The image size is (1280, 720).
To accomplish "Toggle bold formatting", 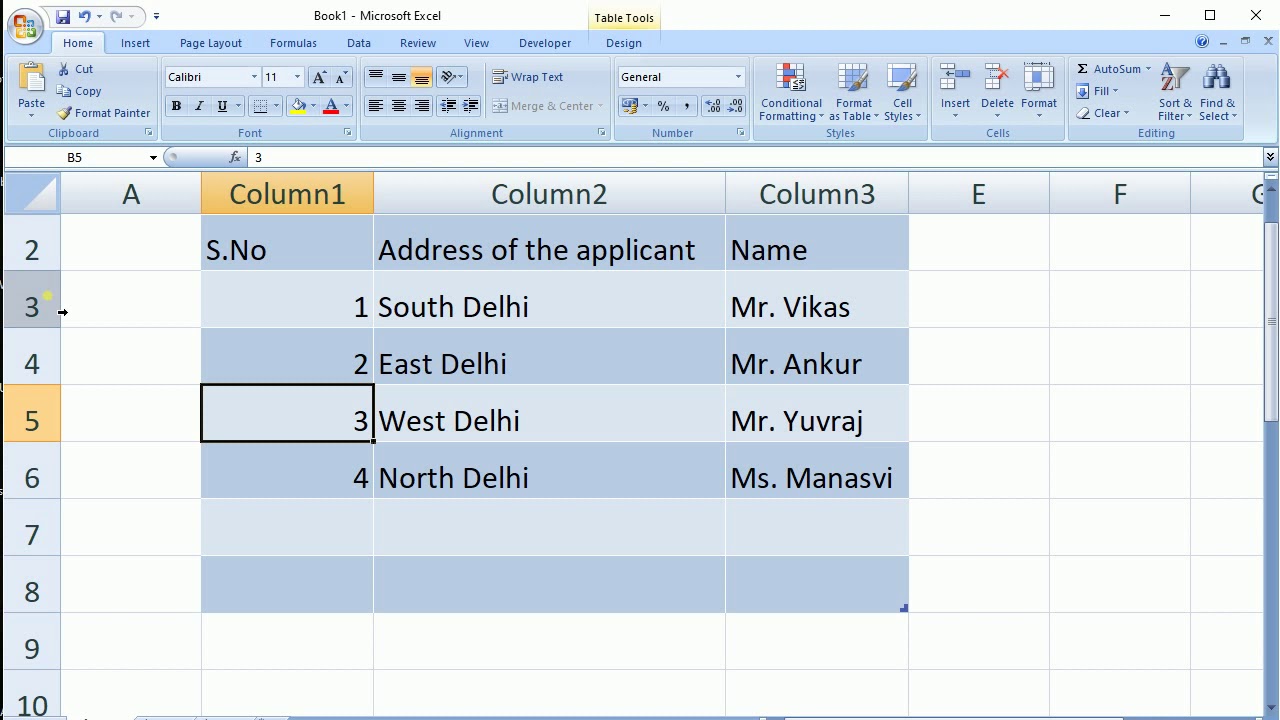I will tap(176, 106).
